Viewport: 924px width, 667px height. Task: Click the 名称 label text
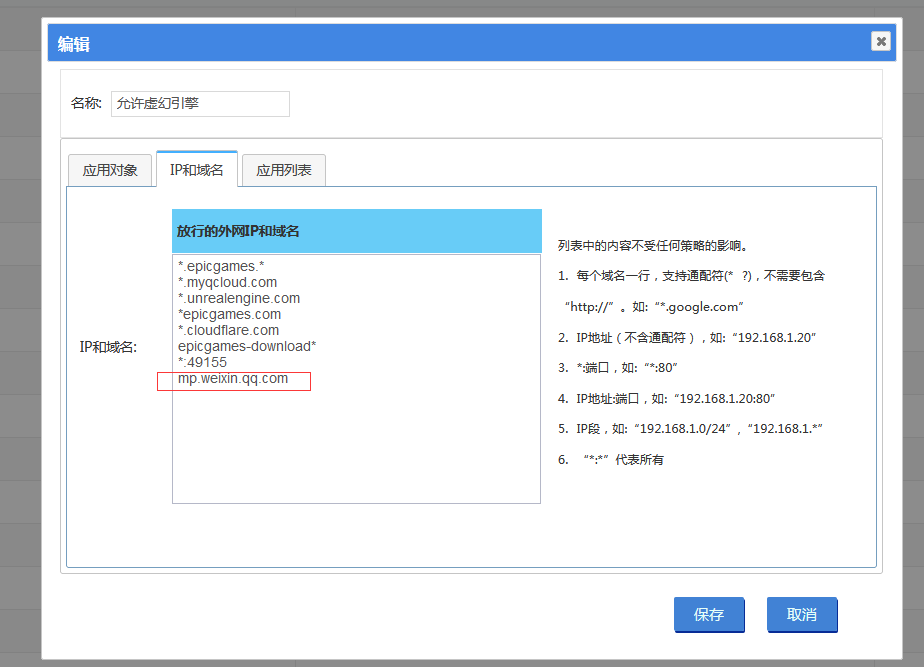[x=86, y=104]
